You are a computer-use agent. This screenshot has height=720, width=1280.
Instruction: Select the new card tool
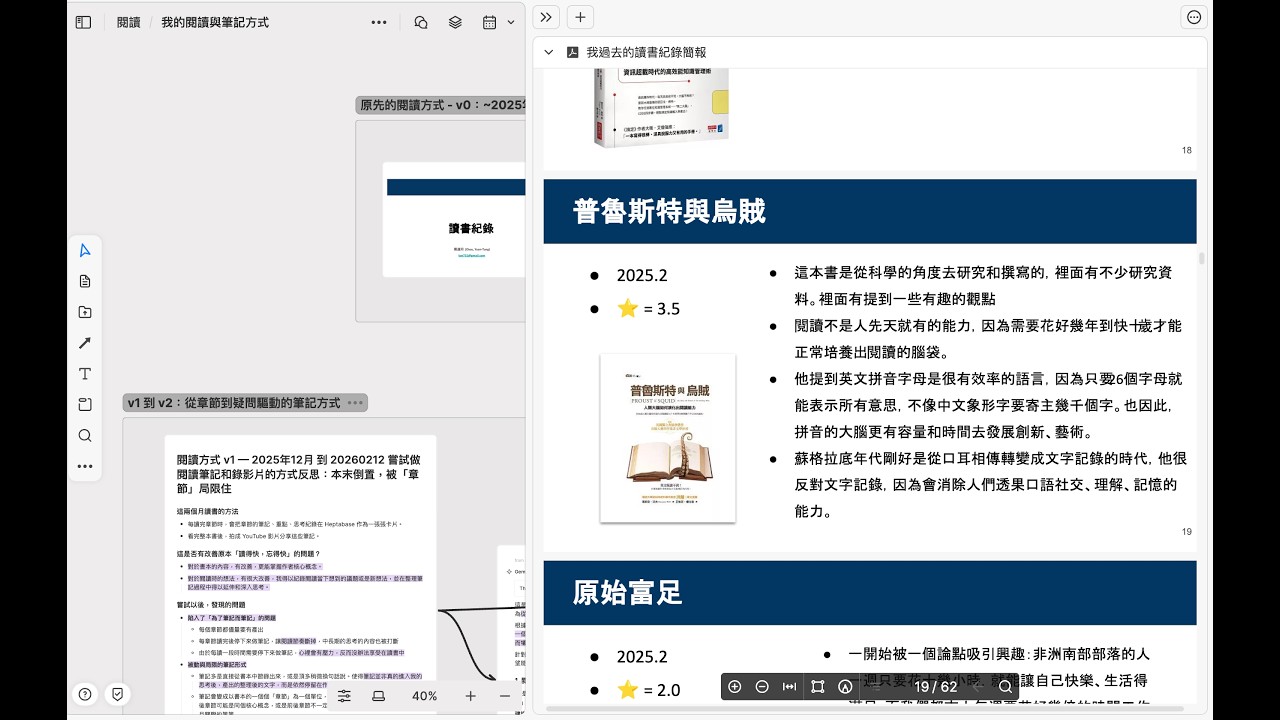tap(85, 281)
